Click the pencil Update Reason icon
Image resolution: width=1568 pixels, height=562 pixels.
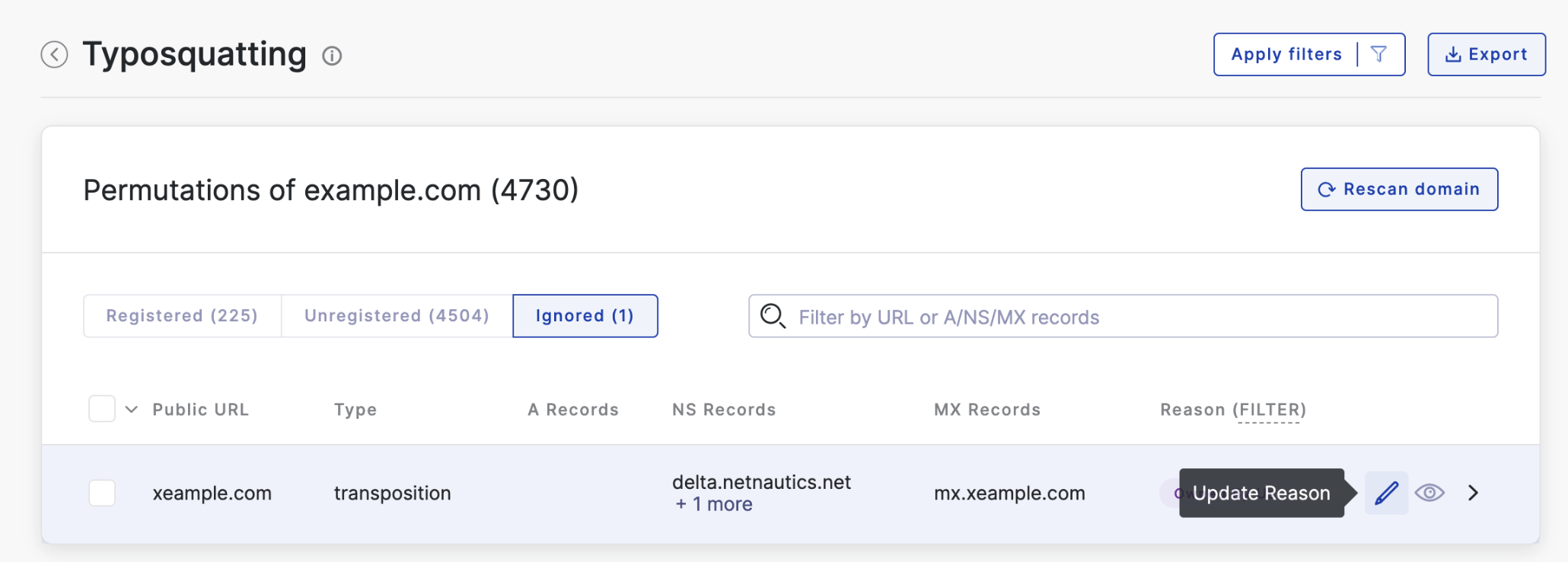(x=1386, y=493)
